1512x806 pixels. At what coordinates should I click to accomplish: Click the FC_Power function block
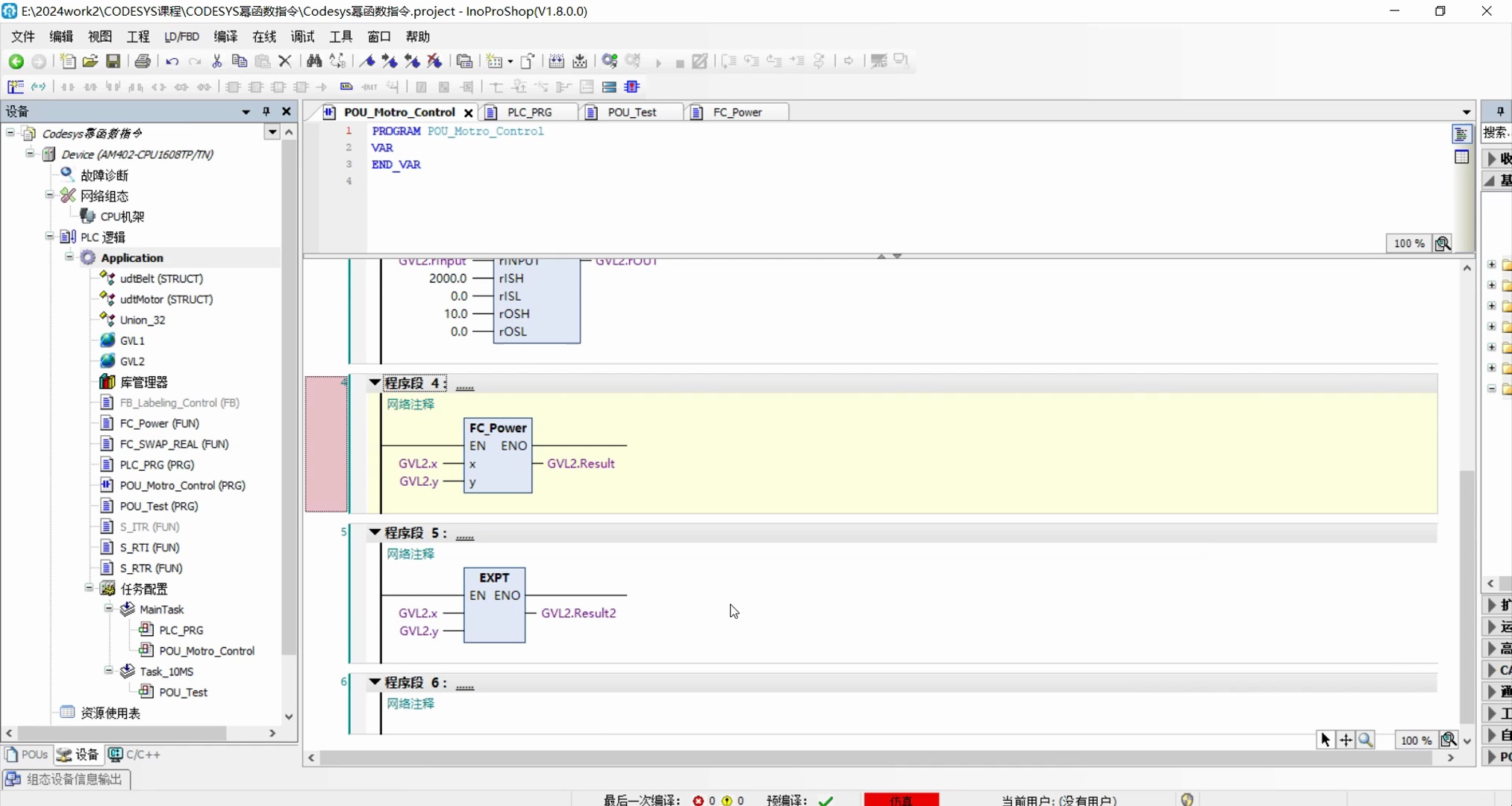click(498, 454)
